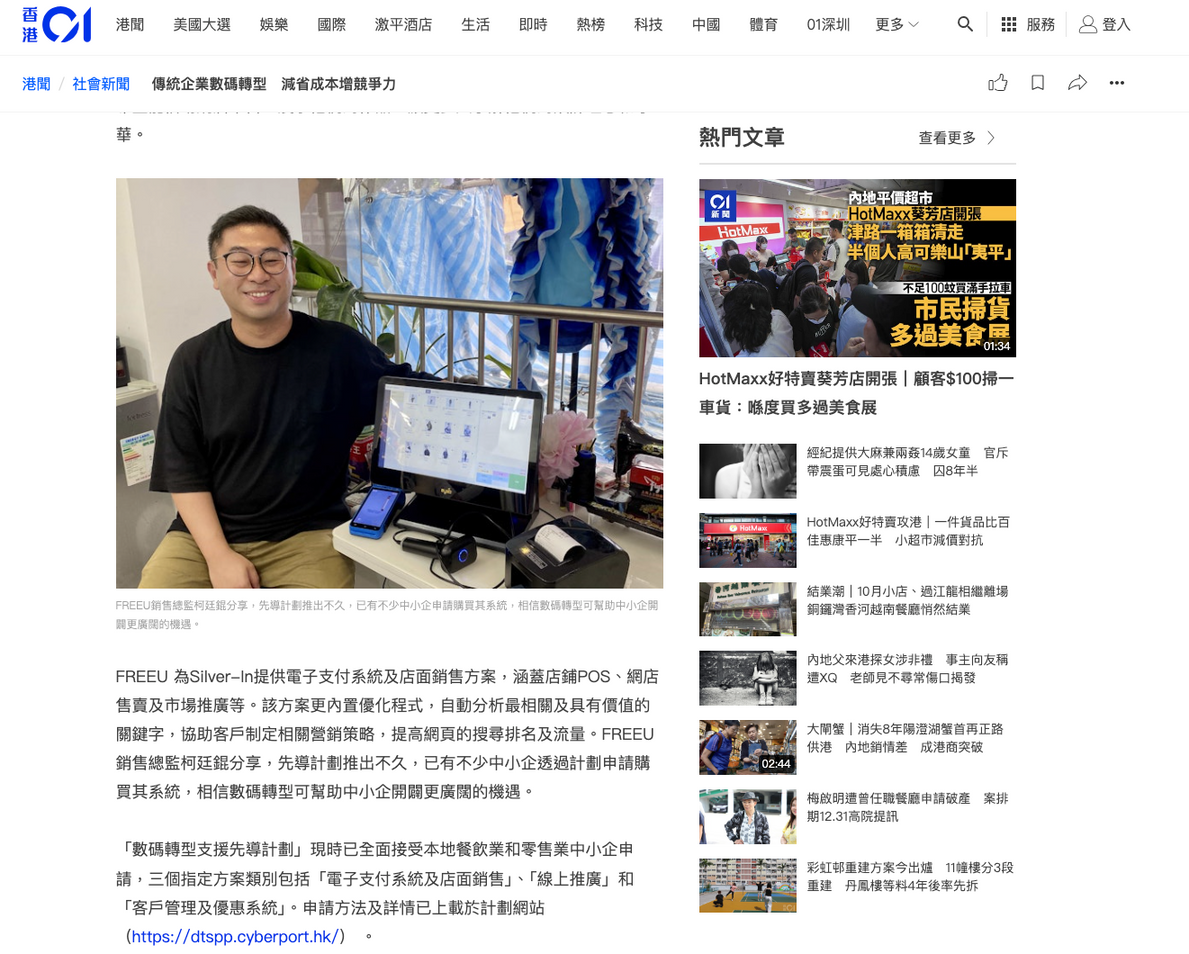Open the 科技 menu item
Image resolution: width=1189 pixels, height=954 pixels.
(648, 25)
